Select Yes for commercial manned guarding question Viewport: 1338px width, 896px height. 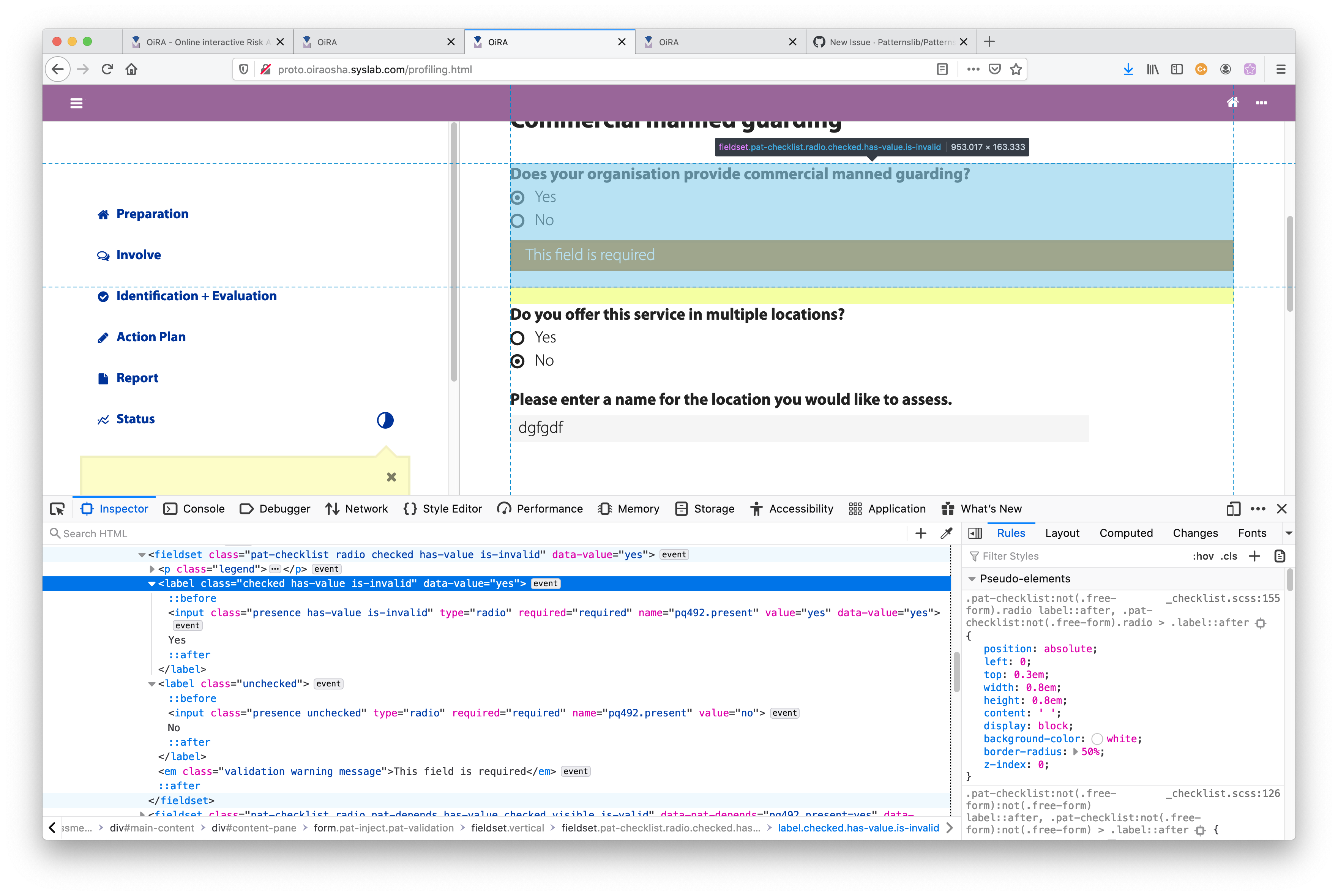518,197
